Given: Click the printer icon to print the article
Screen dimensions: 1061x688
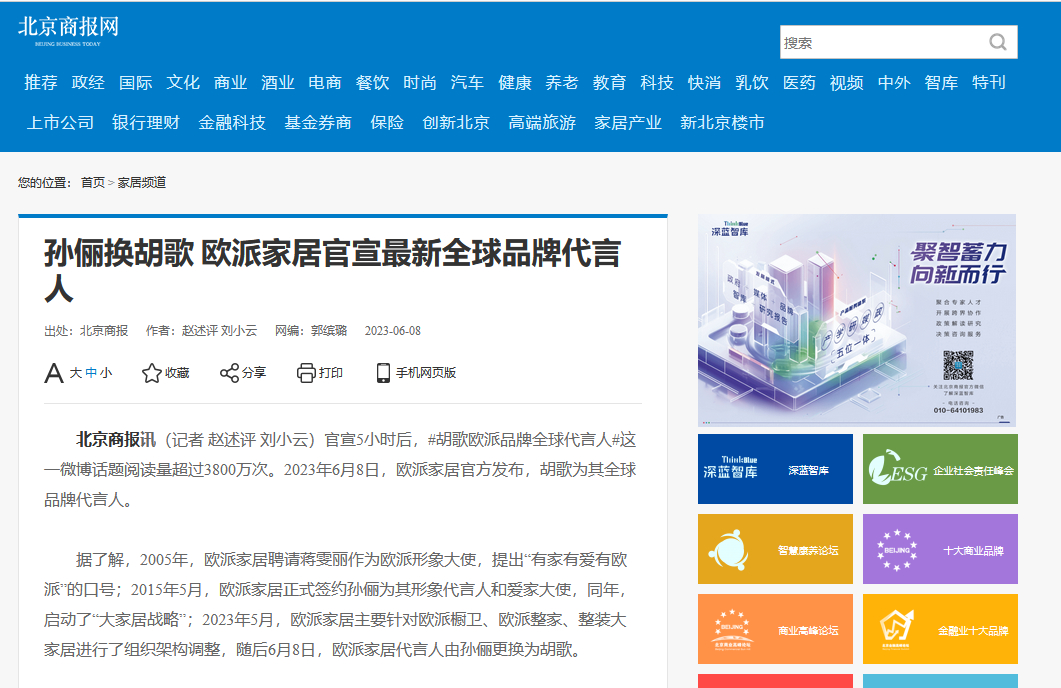Looking at the screenshot, I should pyautogui.click(x=306, y=373).
